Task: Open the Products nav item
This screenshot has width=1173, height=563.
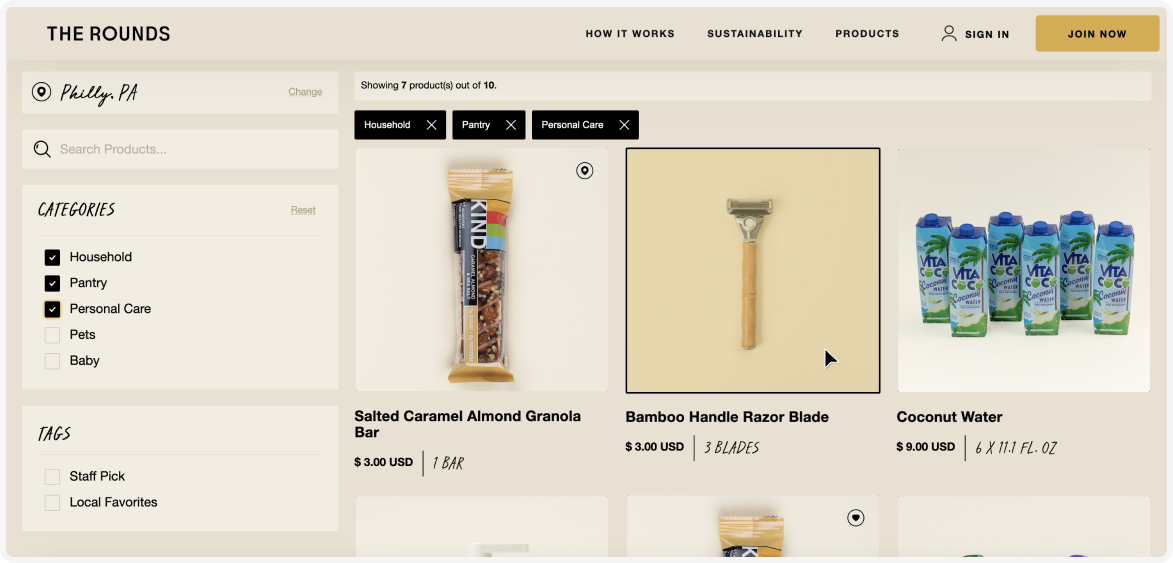Action: point(867,34)
